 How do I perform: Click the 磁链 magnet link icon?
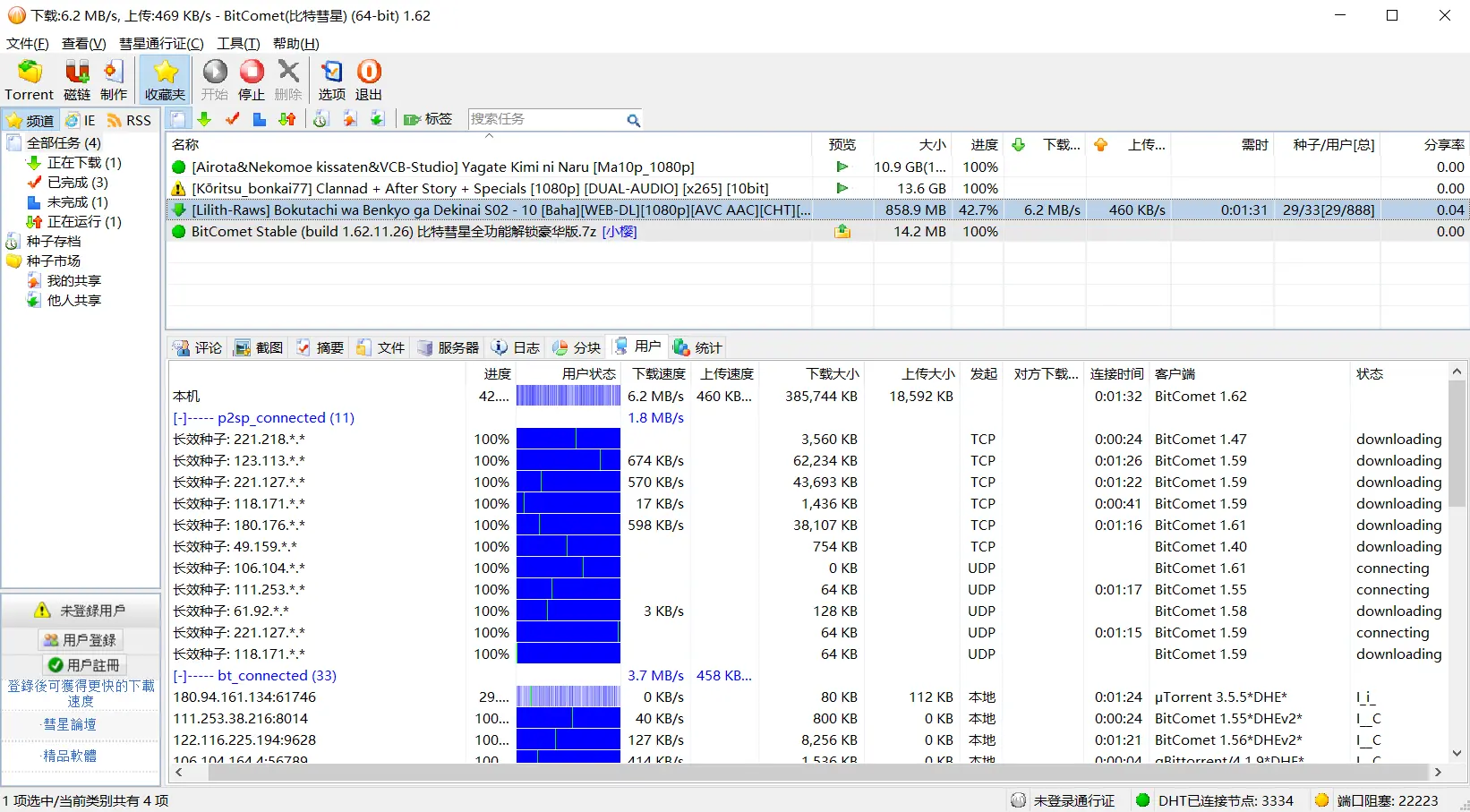coord(77,80)
